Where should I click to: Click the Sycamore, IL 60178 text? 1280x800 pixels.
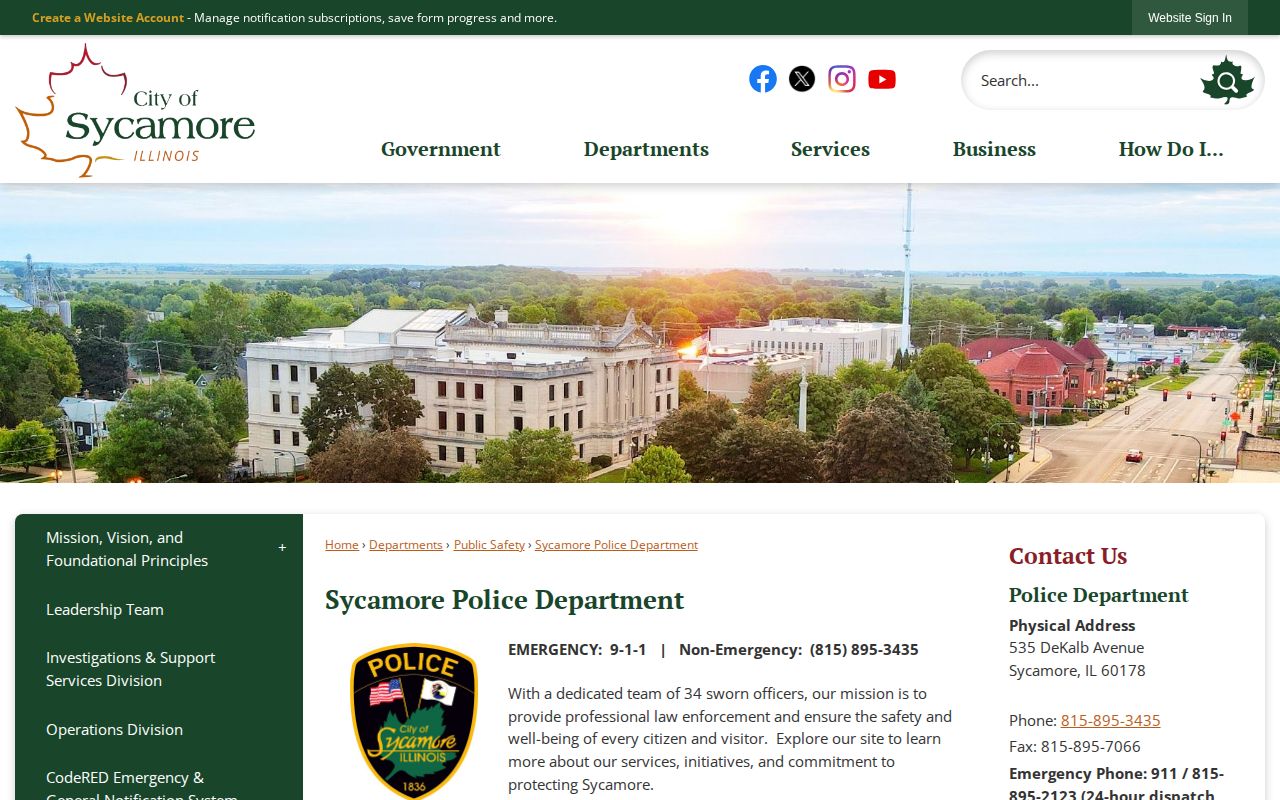(1077, 670)
